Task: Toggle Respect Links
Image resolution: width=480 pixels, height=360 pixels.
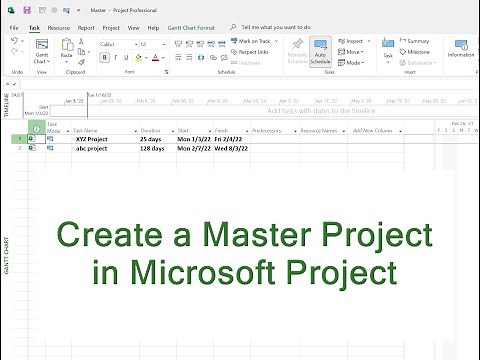Action: pos(249,52)
